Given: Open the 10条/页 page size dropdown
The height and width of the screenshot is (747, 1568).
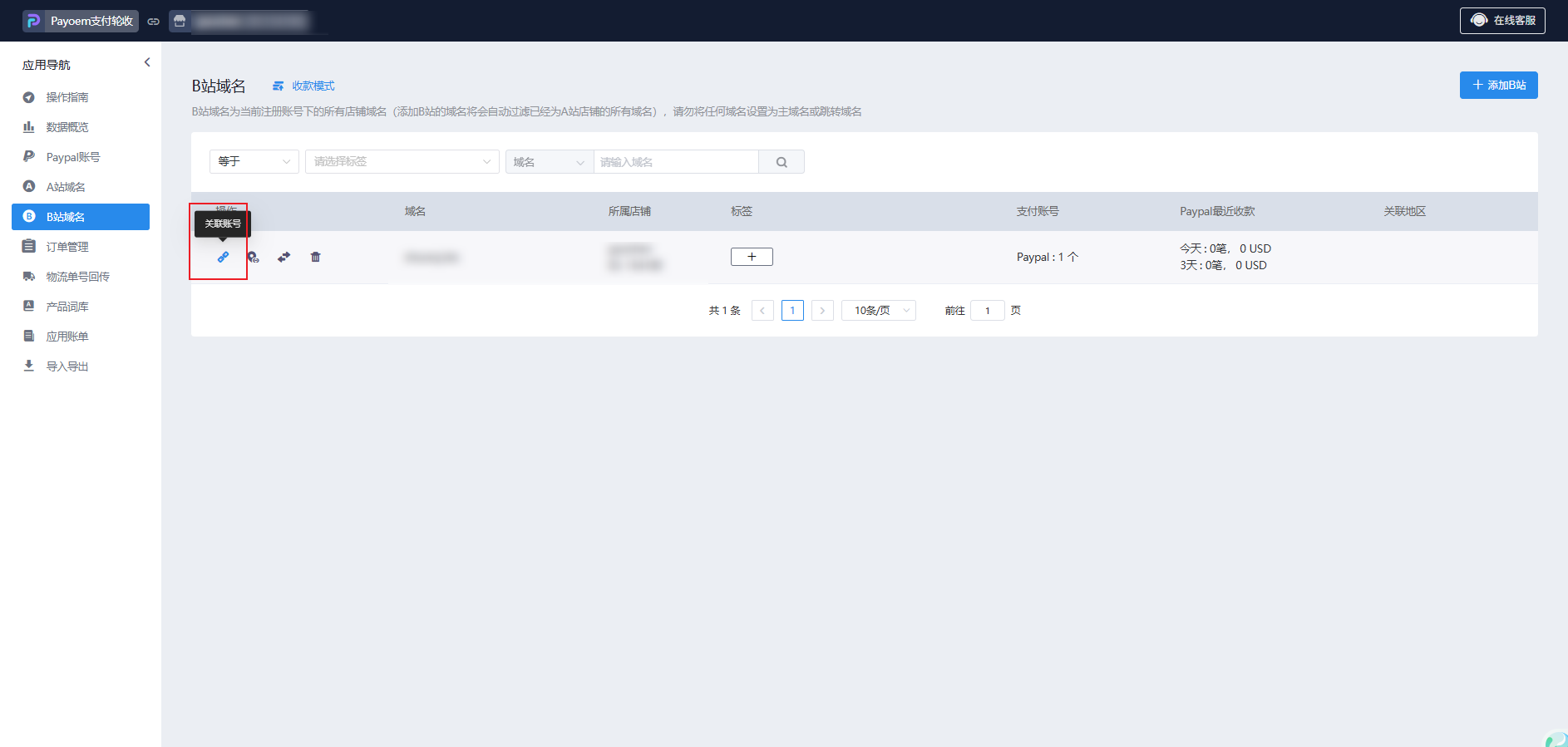Looking at the screenshot, I should [x=879, y=310].
